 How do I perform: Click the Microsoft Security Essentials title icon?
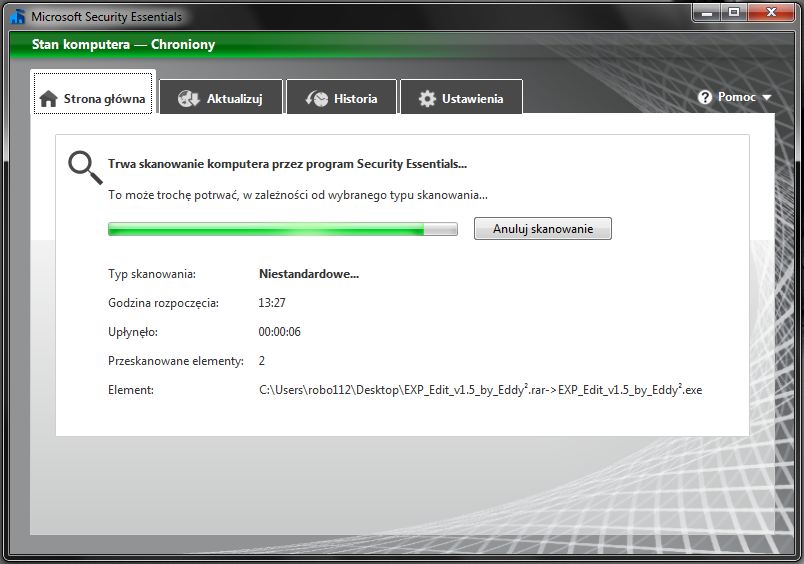[x=17, y=16]
